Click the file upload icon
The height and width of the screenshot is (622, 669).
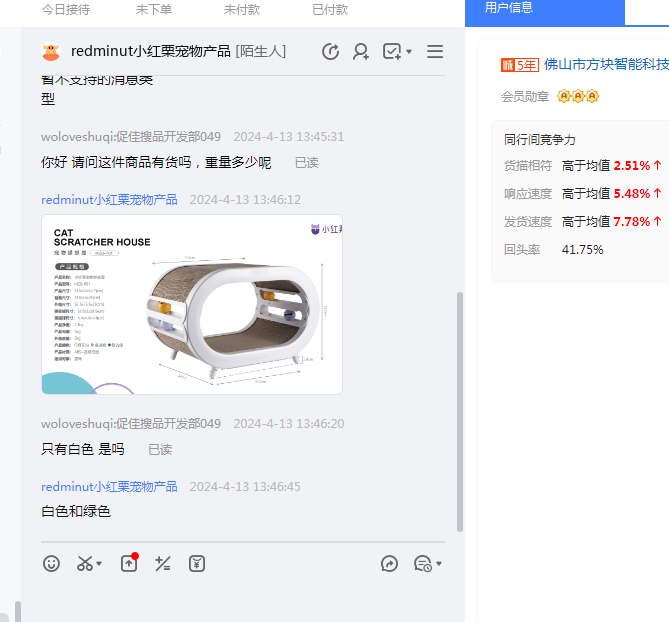(128, 564)
